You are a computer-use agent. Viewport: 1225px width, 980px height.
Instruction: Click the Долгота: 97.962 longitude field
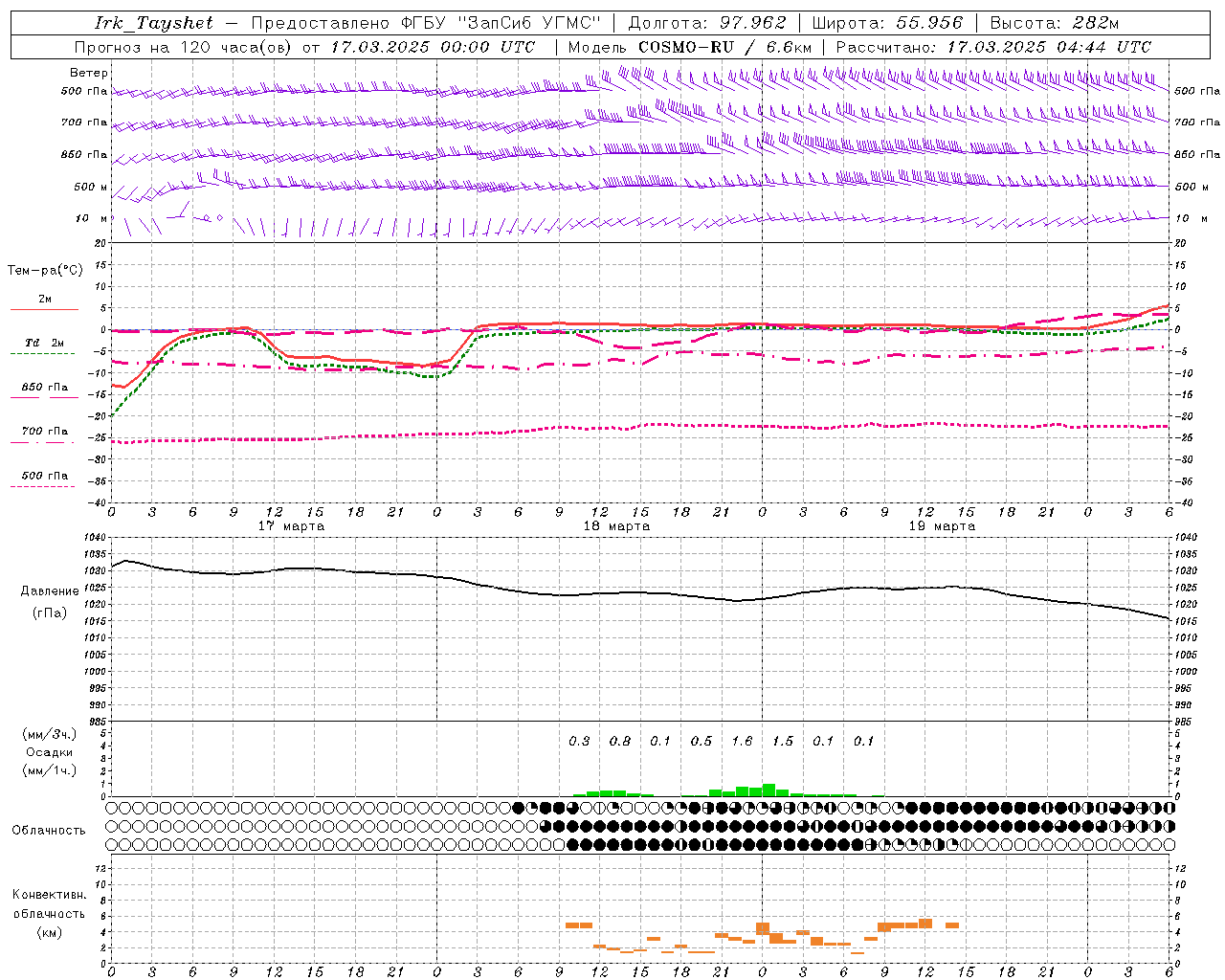(x=707, y=23)
